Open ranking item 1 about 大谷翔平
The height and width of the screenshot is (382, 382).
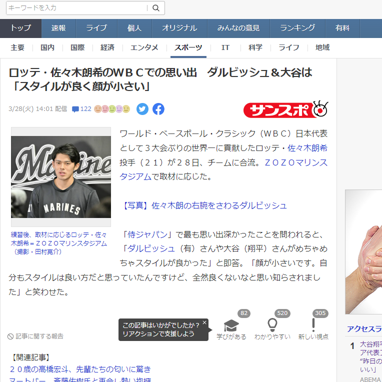[371, 357]
